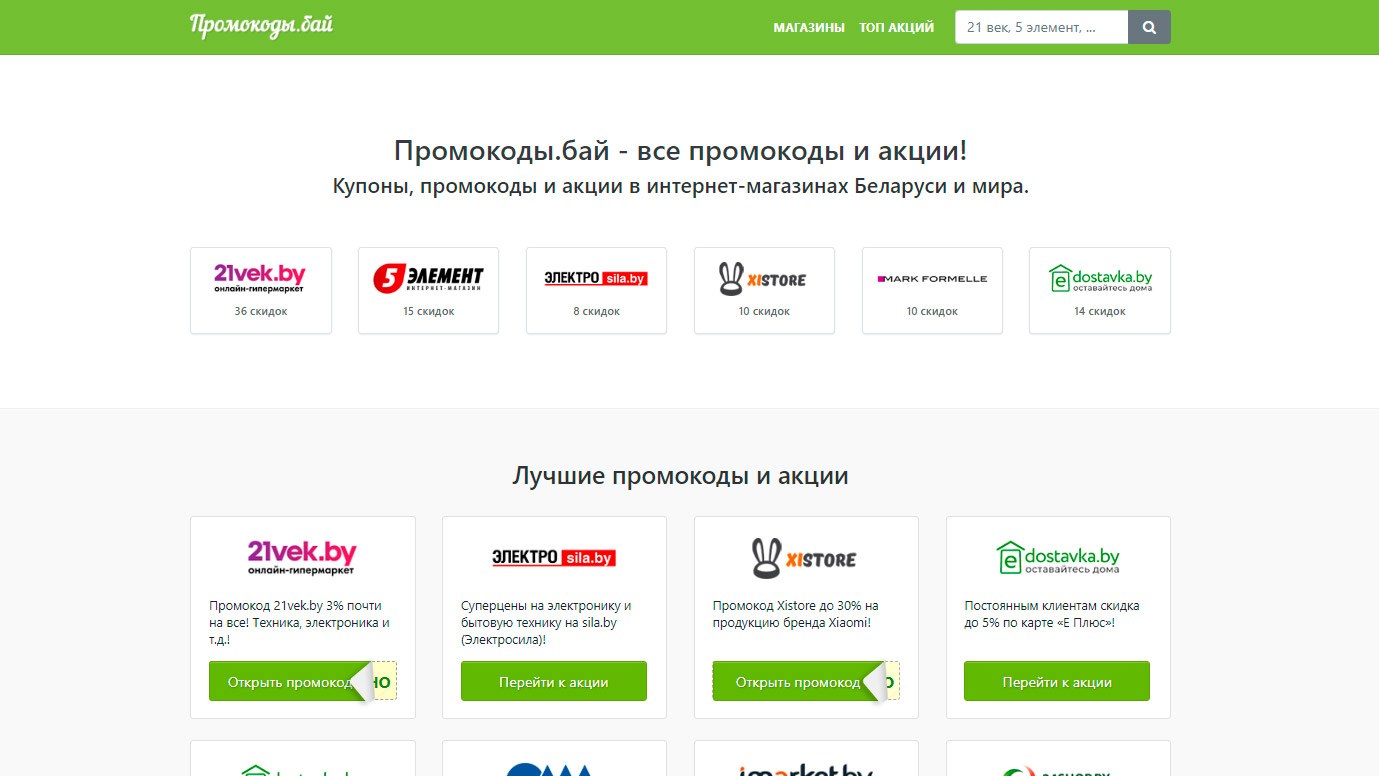Click the e-dostavka logo in promo card
Viewport: 1379px width, 776px height.
tap(1058, 557)
